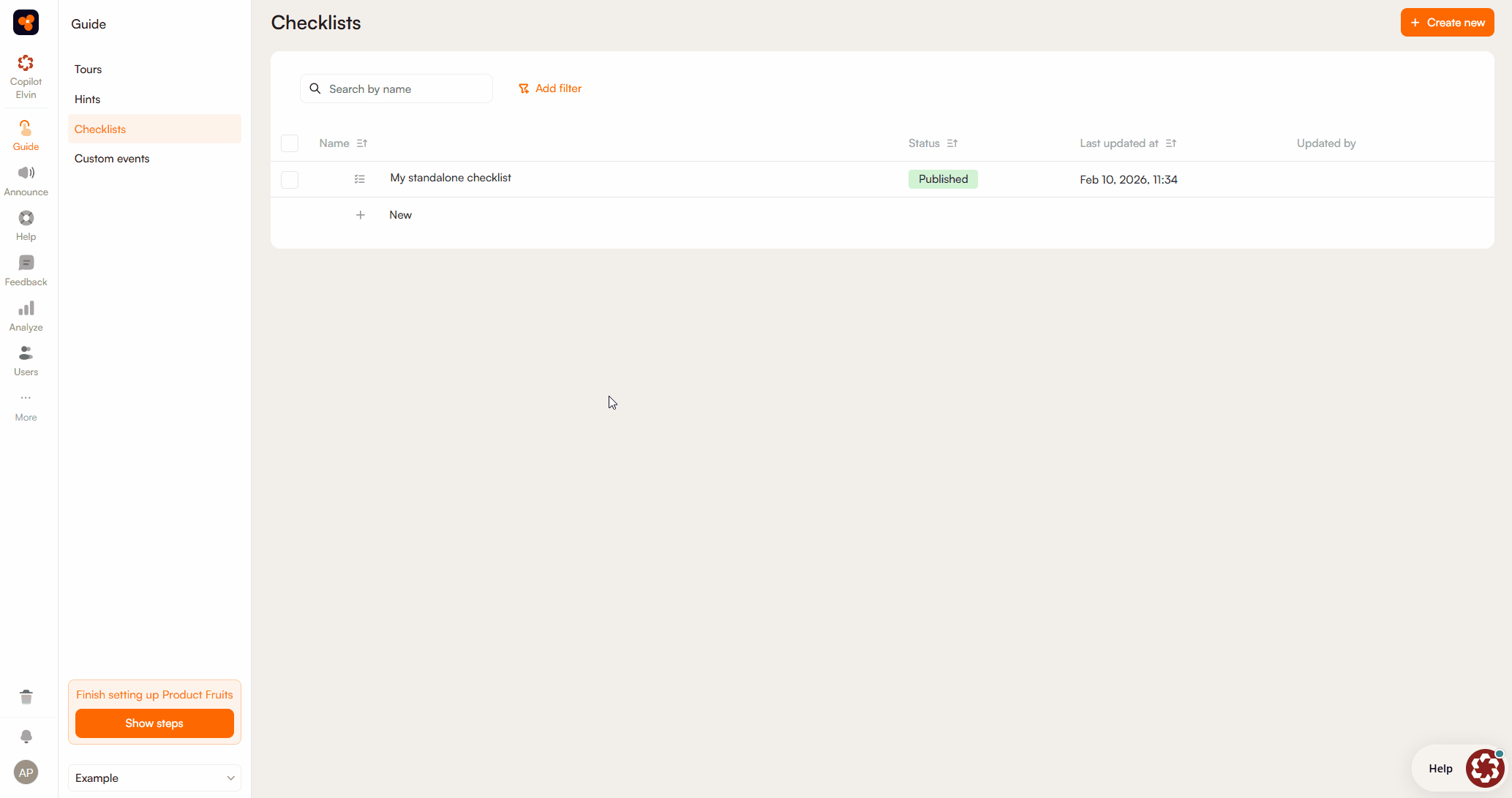Open the notifications bell icon

pyautogui.click(x=26, y=736)
